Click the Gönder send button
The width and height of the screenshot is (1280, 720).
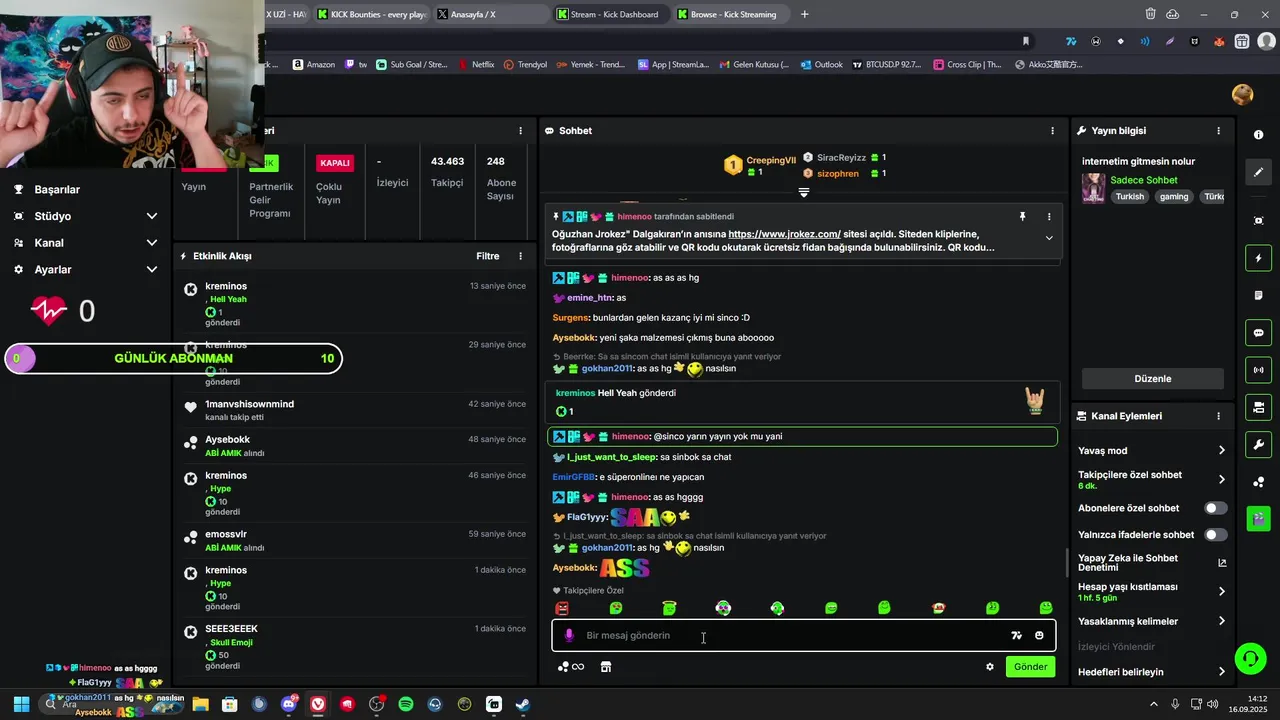pyautogui.click(x=1030, y=667)
